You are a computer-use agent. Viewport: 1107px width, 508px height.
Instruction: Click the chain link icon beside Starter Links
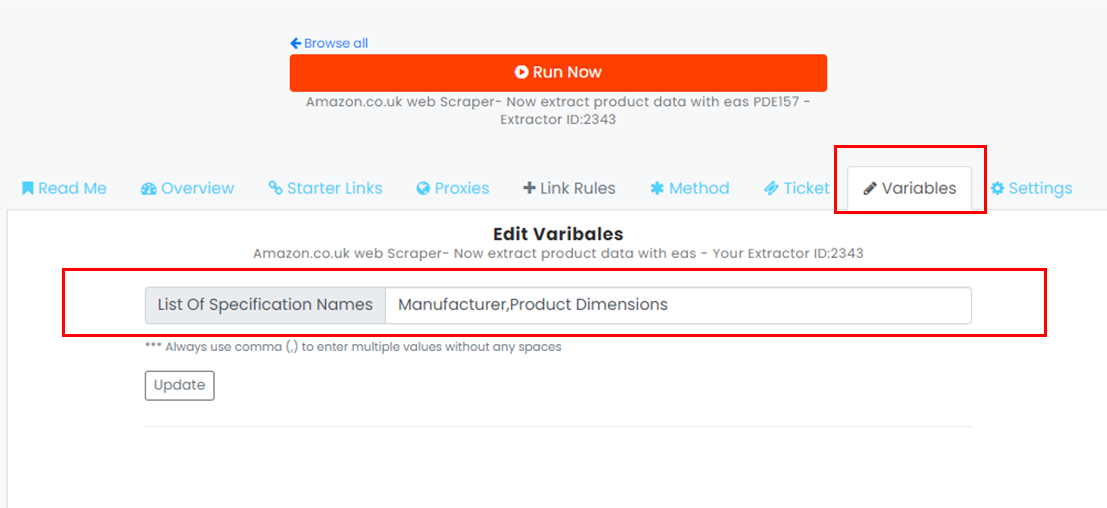tap(275, 188)
